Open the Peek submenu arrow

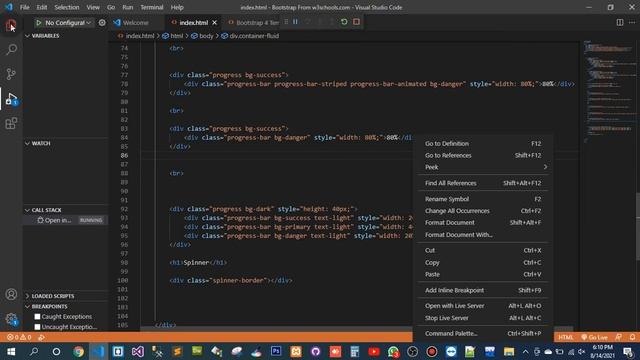tap(545, 167)
